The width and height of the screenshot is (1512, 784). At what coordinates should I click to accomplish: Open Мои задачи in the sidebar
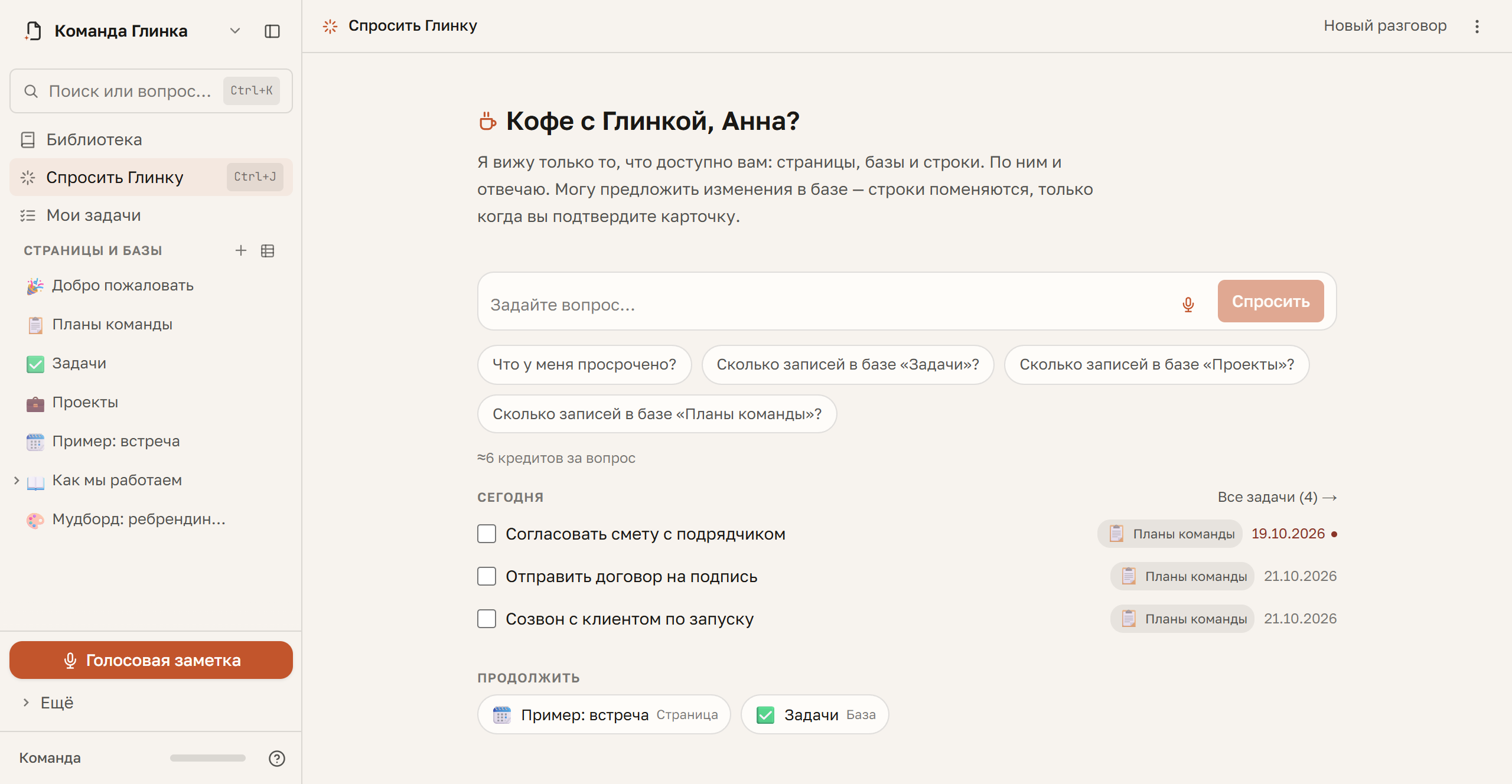151,215
